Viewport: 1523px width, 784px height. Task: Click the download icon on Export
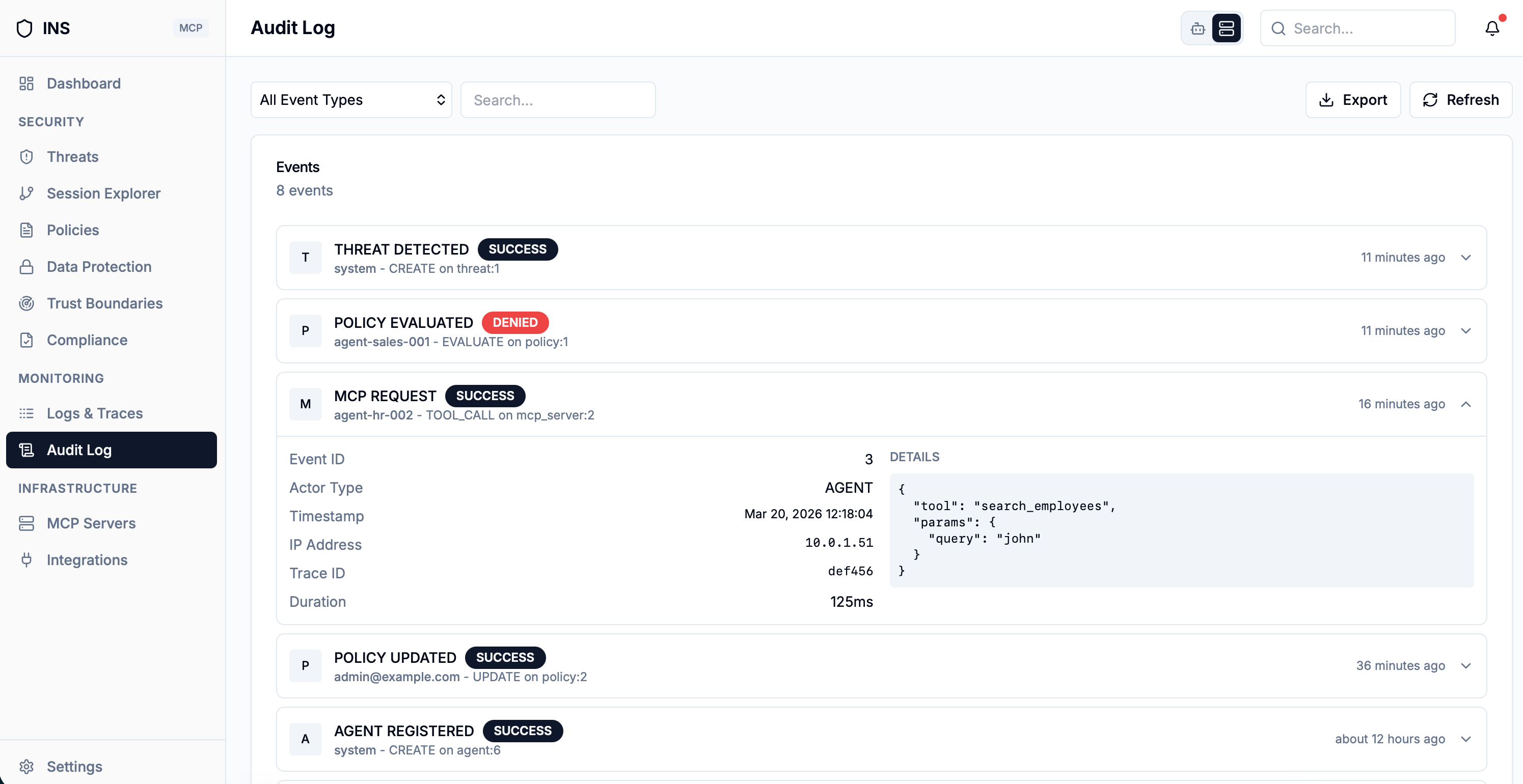1326,100
